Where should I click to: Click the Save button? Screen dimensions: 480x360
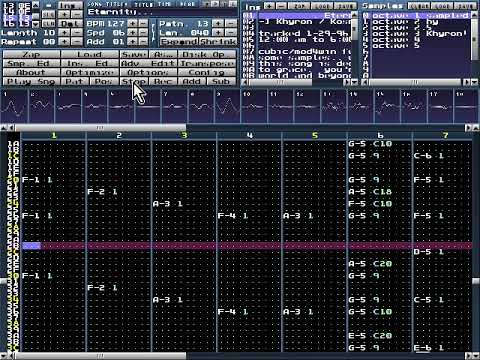(x=133, y=54)
